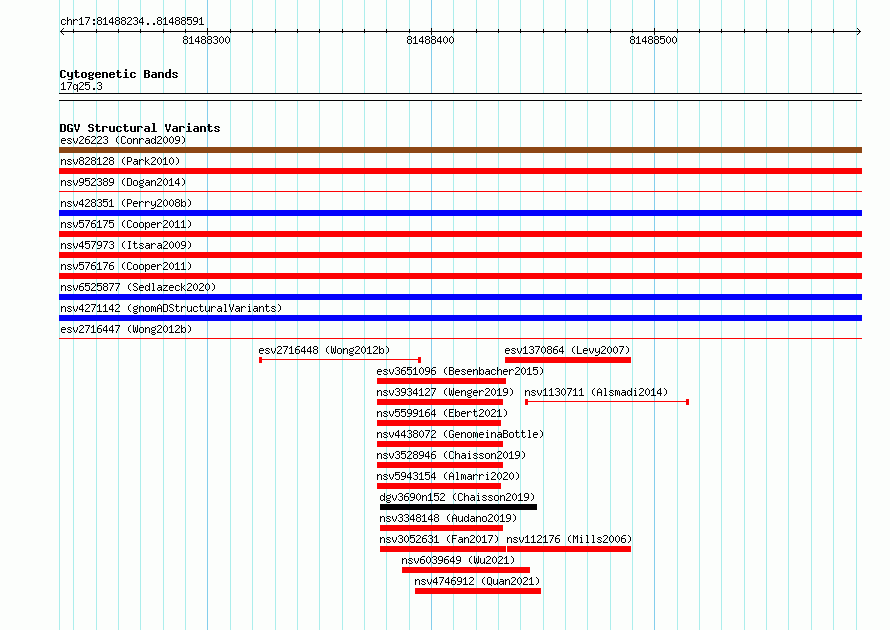Click nsv3528946 (Chaisson2019) label
The height and width of the screenshot is (630, 890).
451,455
